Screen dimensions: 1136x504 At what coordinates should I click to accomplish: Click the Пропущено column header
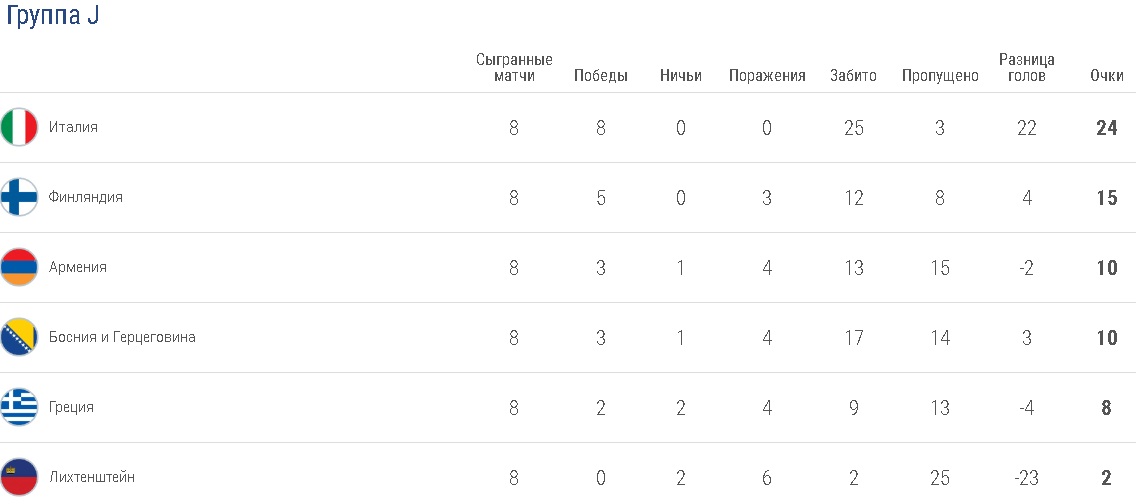(940, 76)
